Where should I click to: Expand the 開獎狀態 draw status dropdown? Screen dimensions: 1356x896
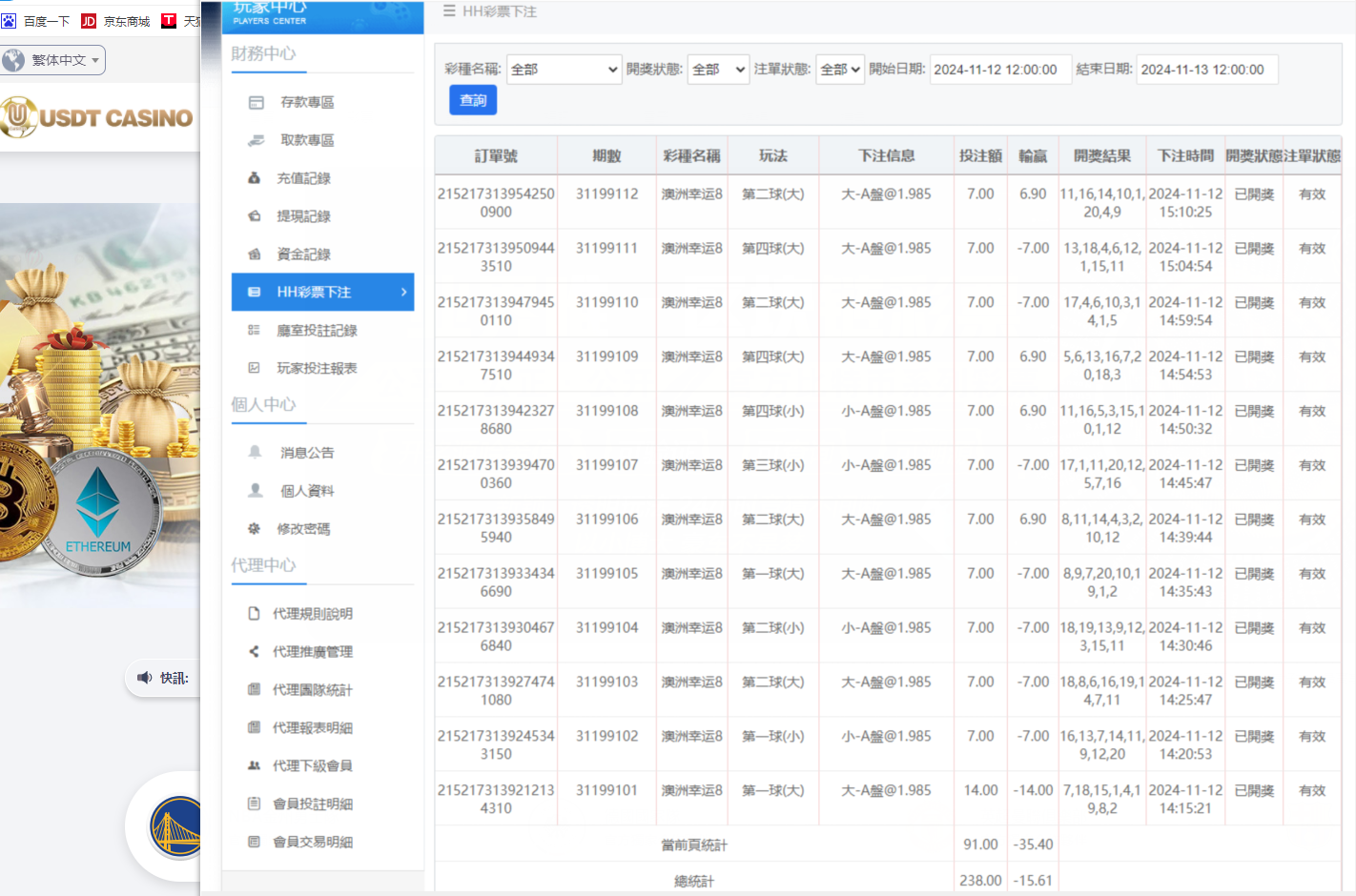click(718, 69)
